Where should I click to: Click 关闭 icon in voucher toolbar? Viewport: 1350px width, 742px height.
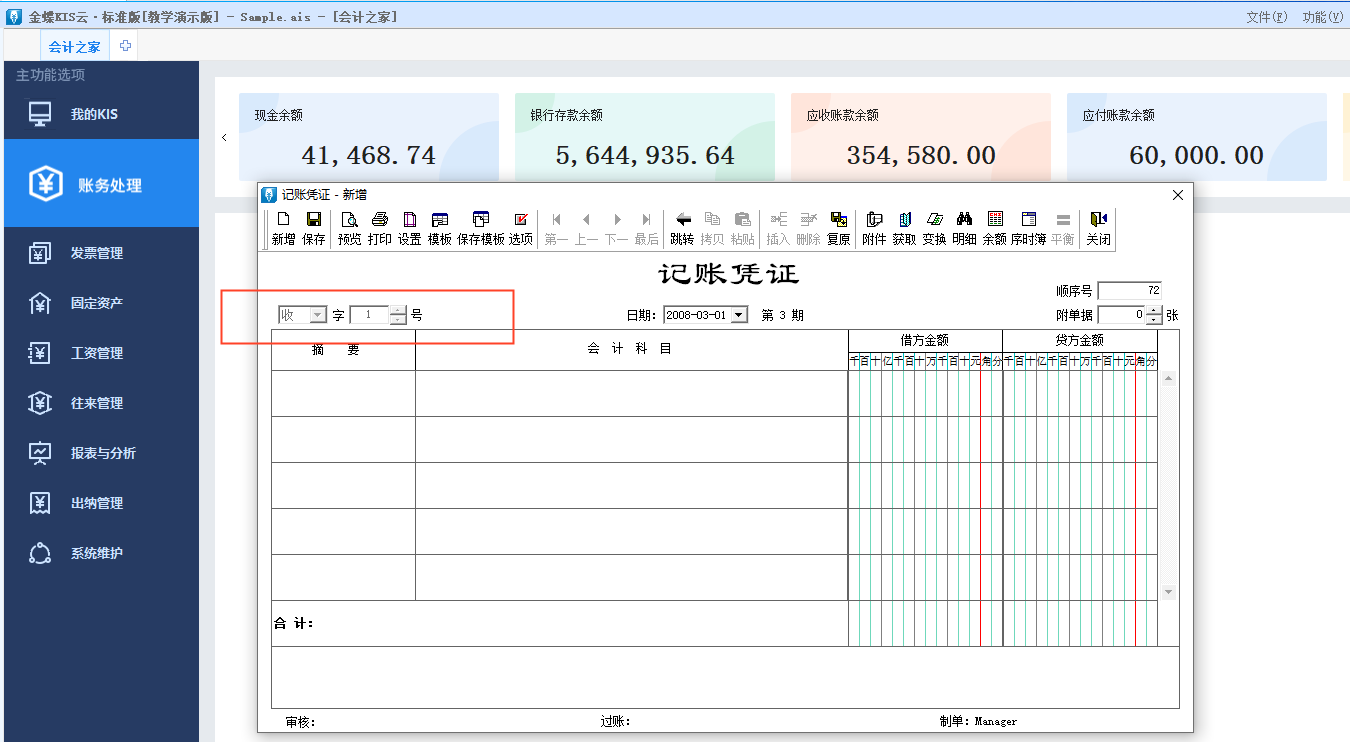coord(1098,228)
